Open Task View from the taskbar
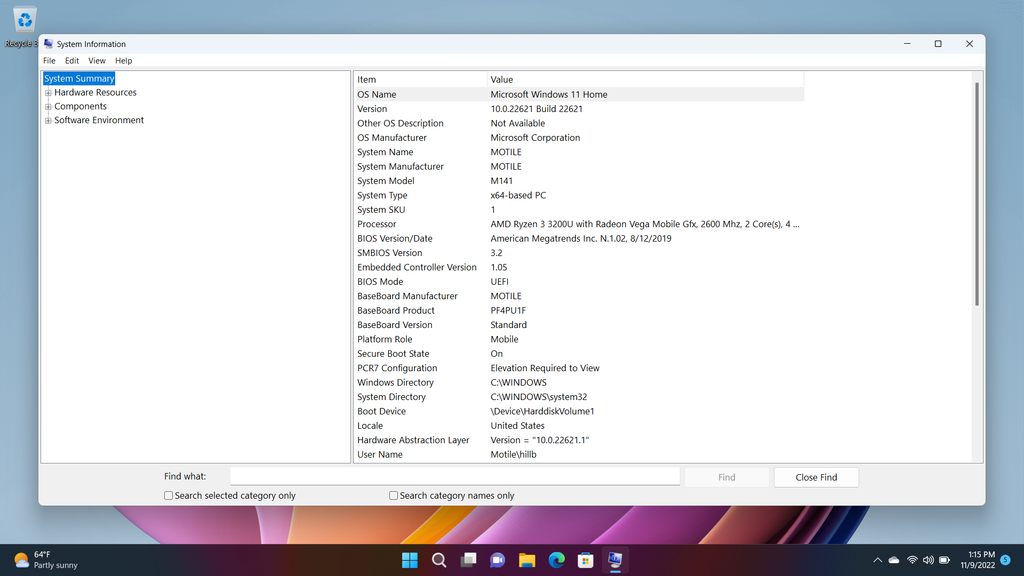 468,560
